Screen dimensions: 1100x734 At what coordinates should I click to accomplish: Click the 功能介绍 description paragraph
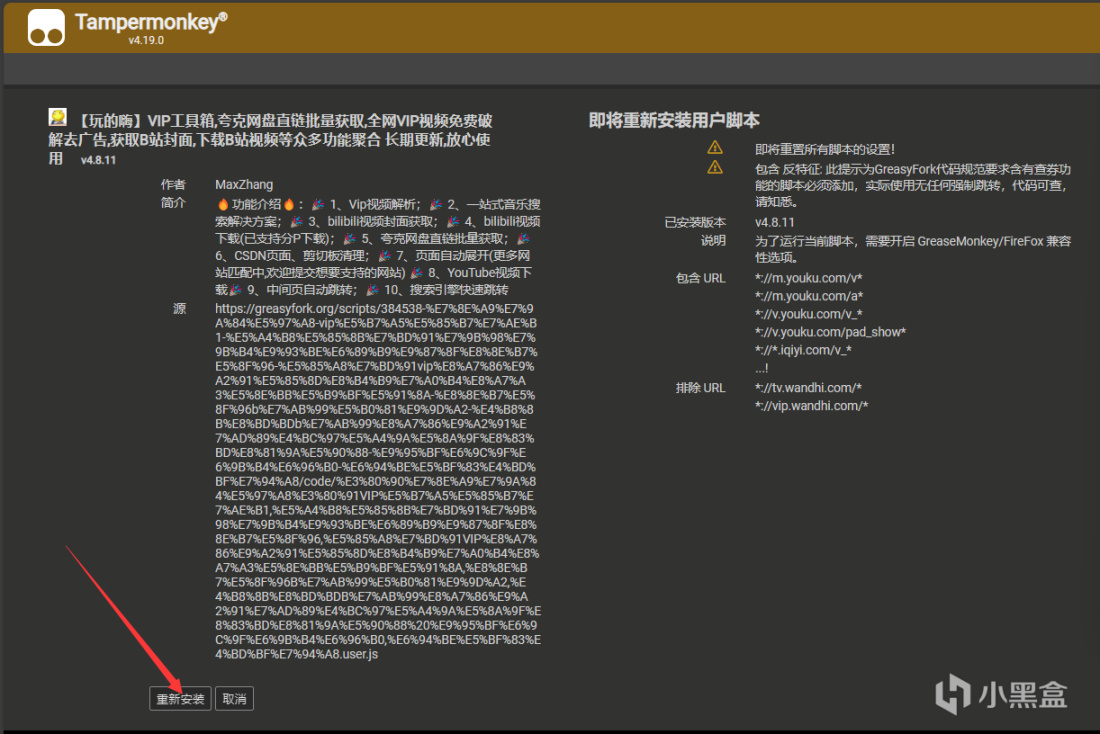[377, 247]
